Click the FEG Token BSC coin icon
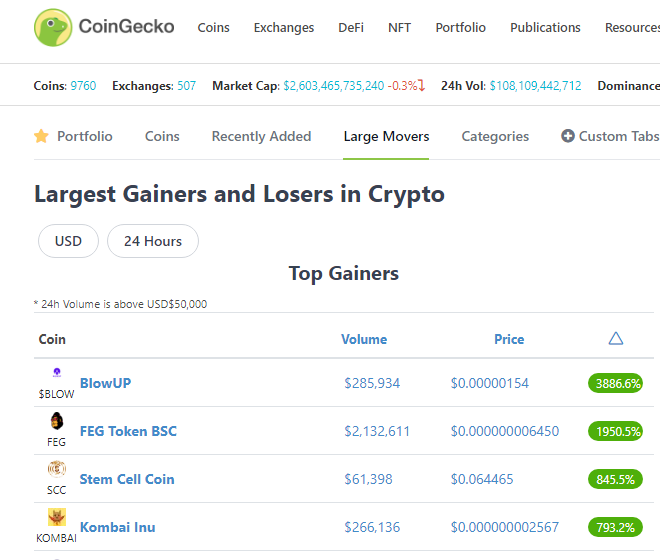 pos(57,420)
